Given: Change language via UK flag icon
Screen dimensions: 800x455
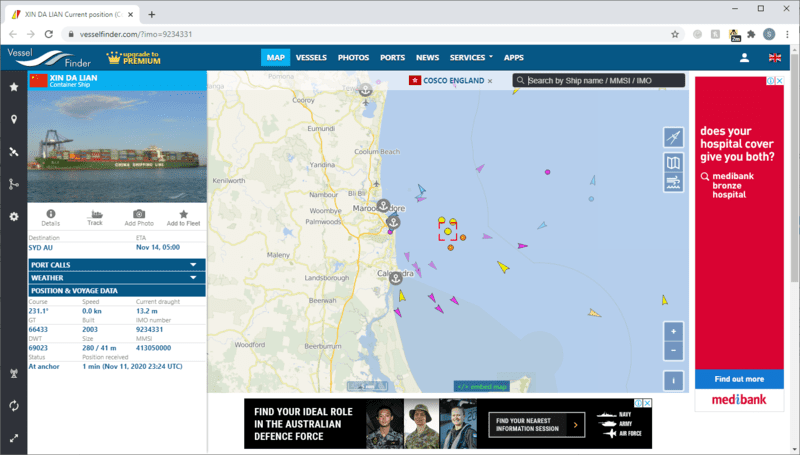Looking at the screenshot, I should tap(774, 58).
